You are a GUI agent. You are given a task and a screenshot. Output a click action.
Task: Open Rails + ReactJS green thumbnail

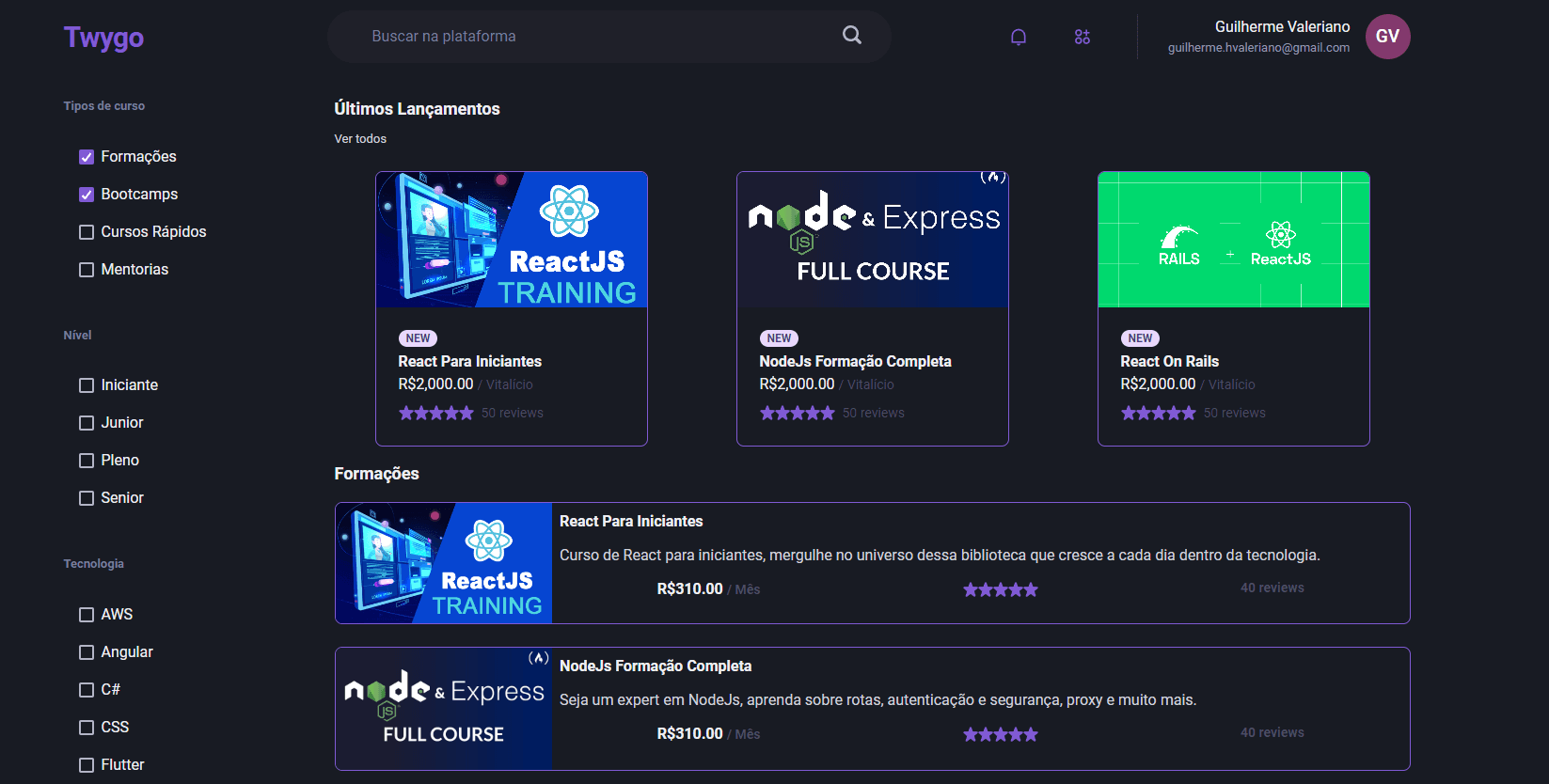tap(1234, 240)
